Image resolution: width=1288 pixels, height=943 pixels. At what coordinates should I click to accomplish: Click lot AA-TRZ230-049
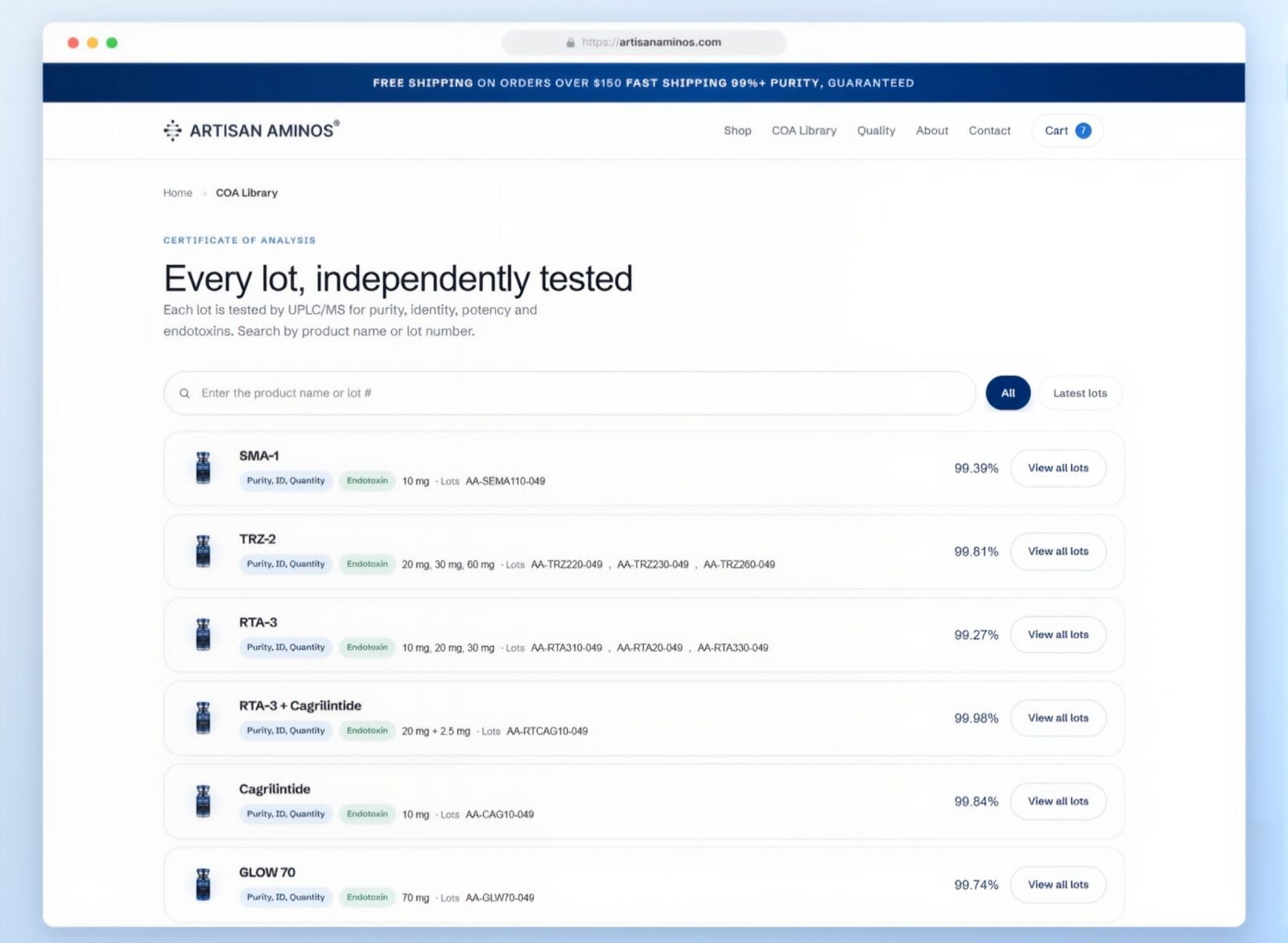pos(653,565)
